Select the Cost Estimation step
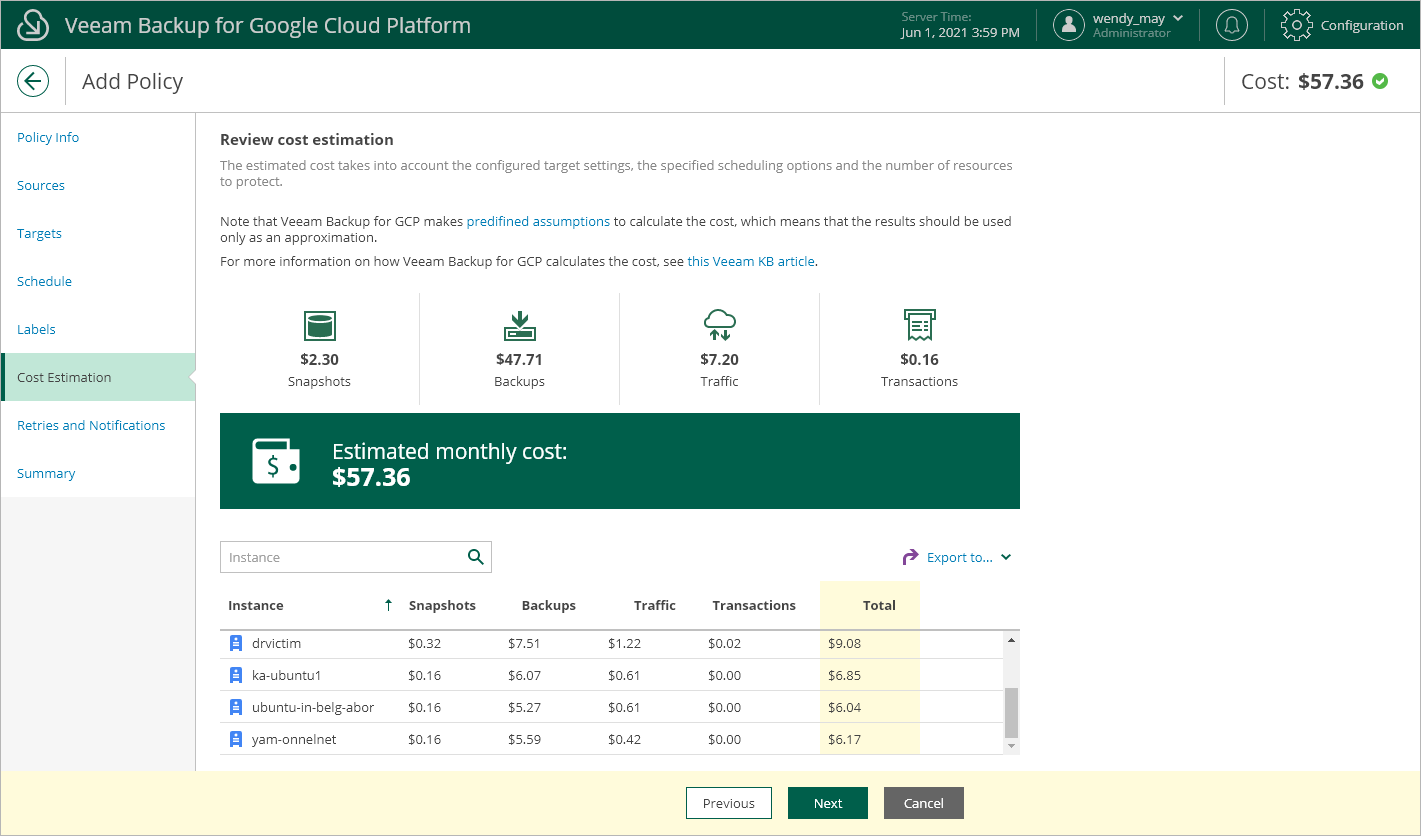 pos(98,377)
